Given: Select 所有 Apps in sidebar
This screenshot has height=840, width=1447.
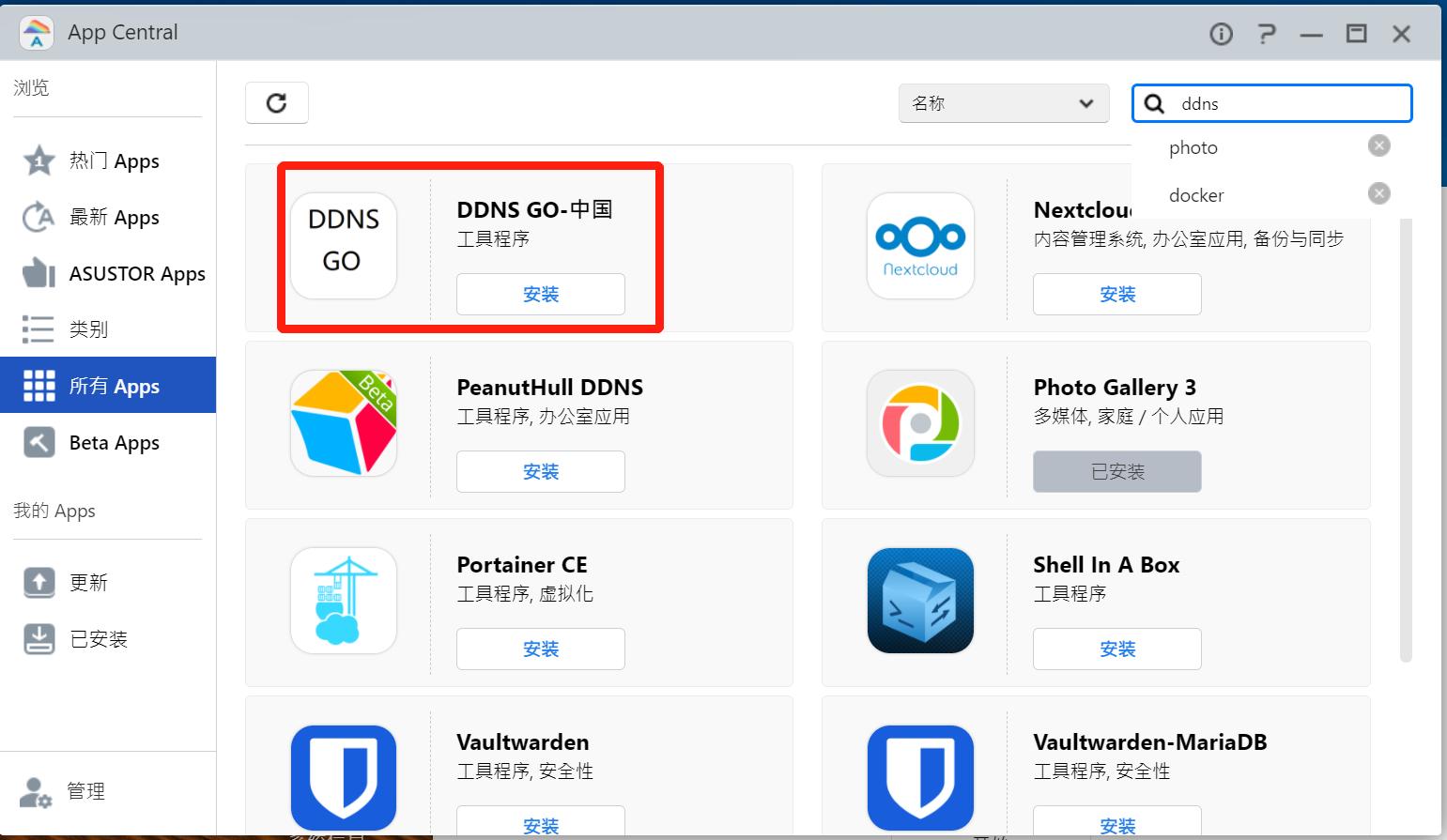Looking at the screenshot, I should [108, 386].
